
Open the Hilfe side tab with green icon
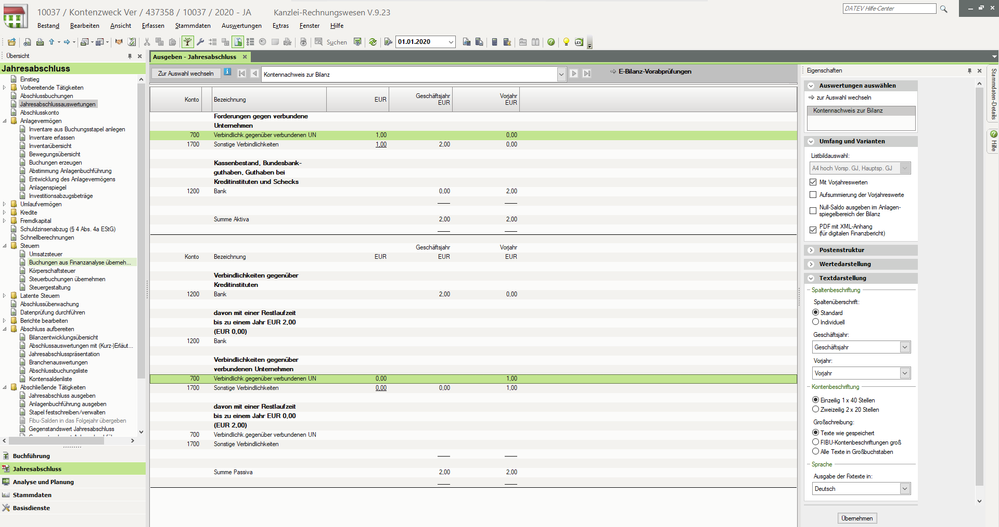[x=993, y=141]
